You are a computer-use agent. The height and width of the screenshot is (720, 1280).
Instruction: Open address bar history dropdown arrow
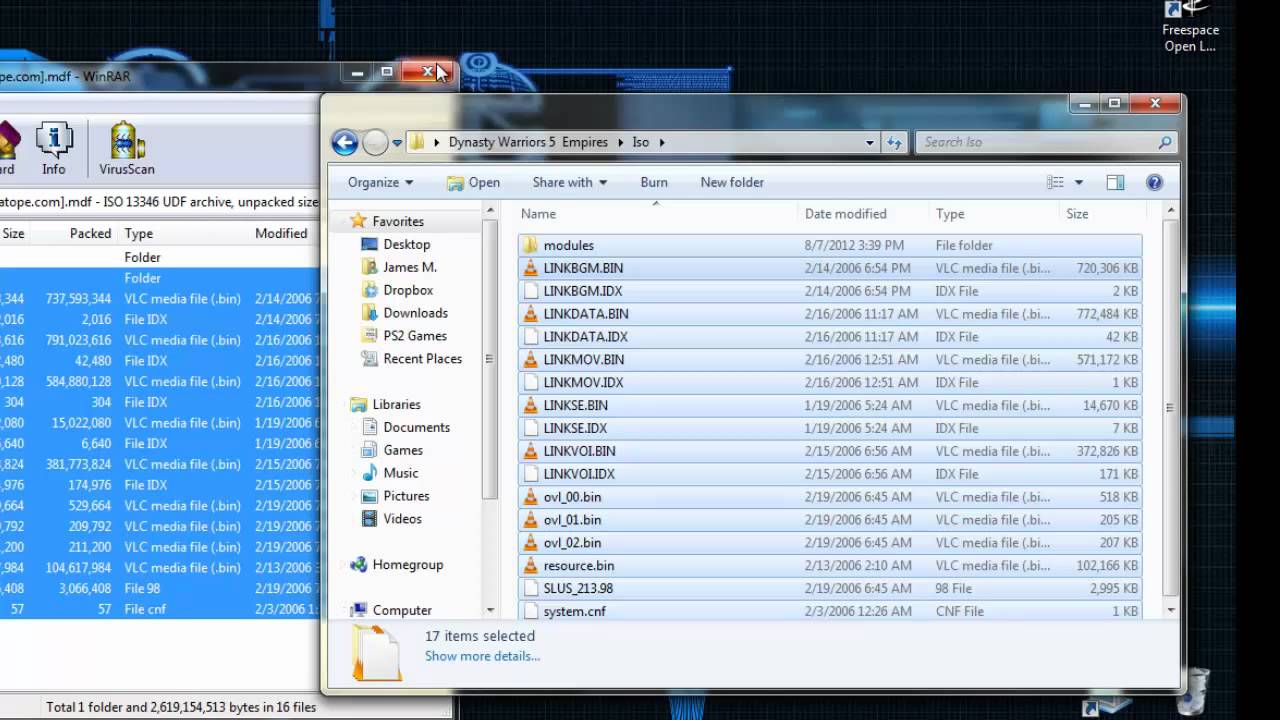click(x=869, y=142)
